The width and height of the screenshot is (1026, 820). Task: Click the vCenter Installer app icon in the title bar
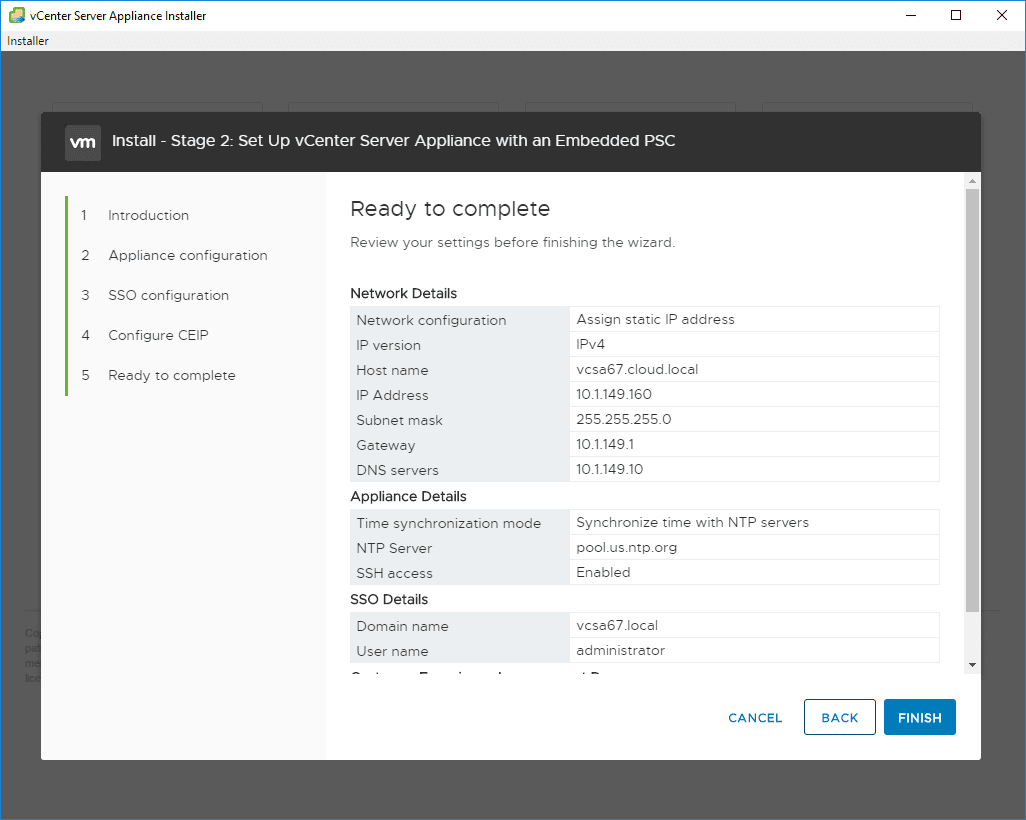point(16,15)
